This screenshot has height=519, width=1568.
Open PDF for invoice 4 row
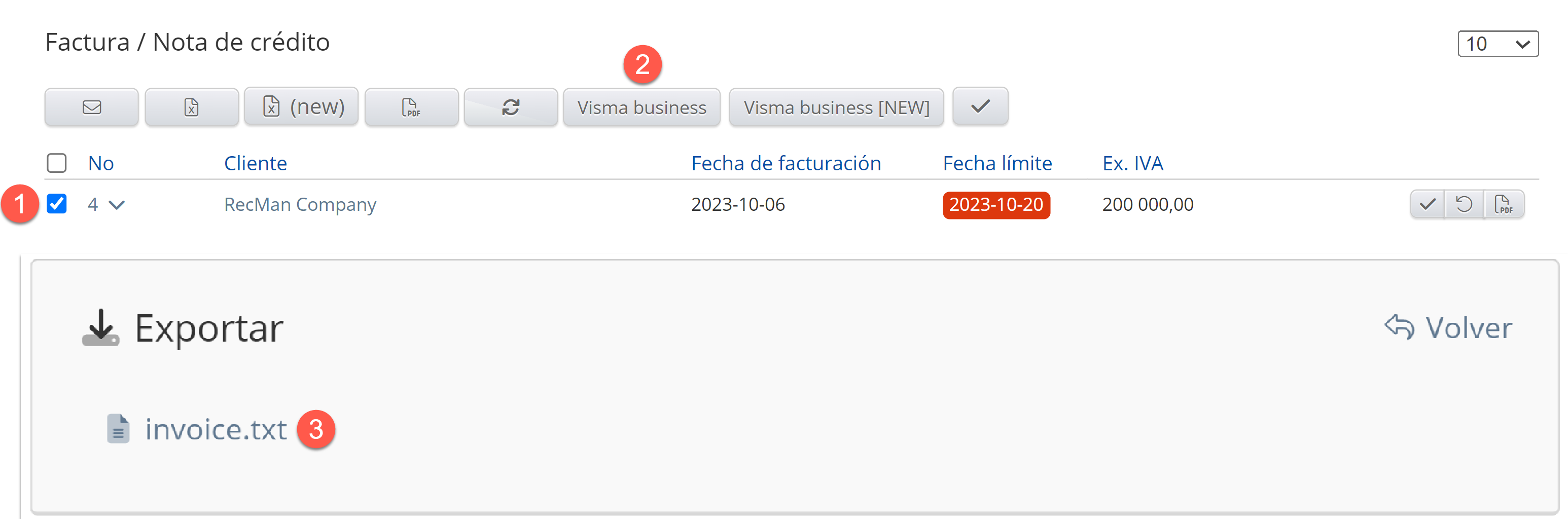point(1503,204)
